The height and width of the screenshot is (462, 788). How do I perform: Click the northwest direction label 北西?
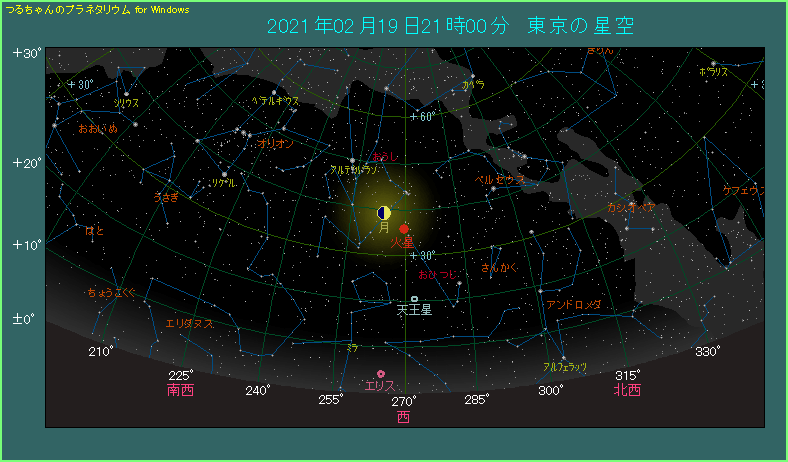coord(628,390)
